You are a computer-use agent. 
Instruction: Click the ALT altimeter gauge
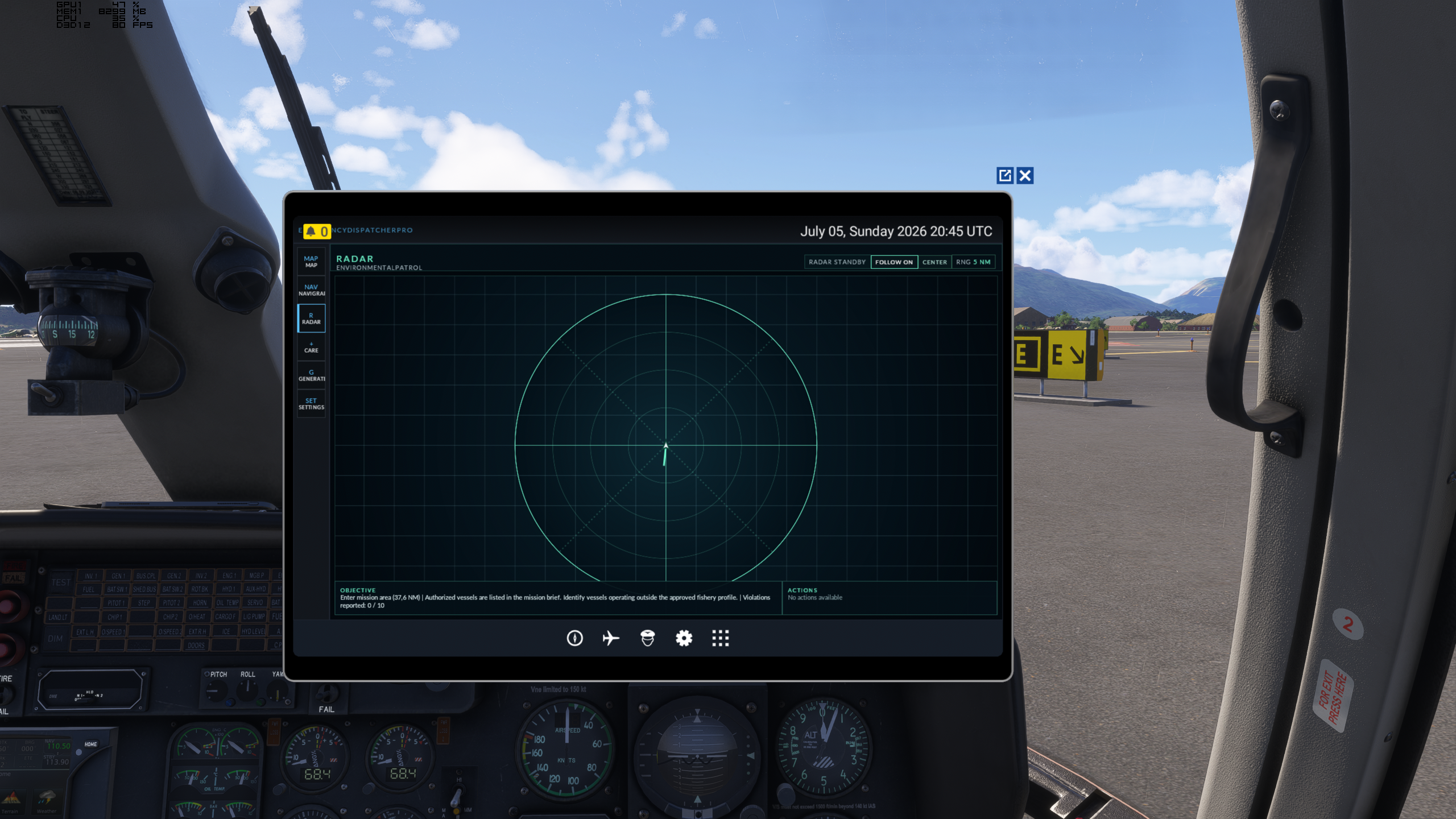pos(823,748)
